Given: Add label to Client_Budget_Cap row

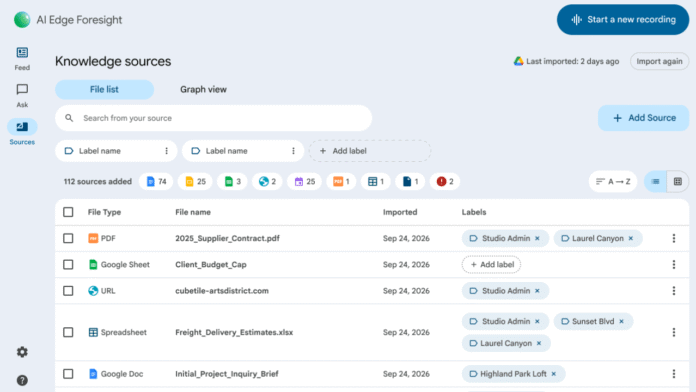Looking at the screenshot, I should pyautogui.click(x=491, y=265).
